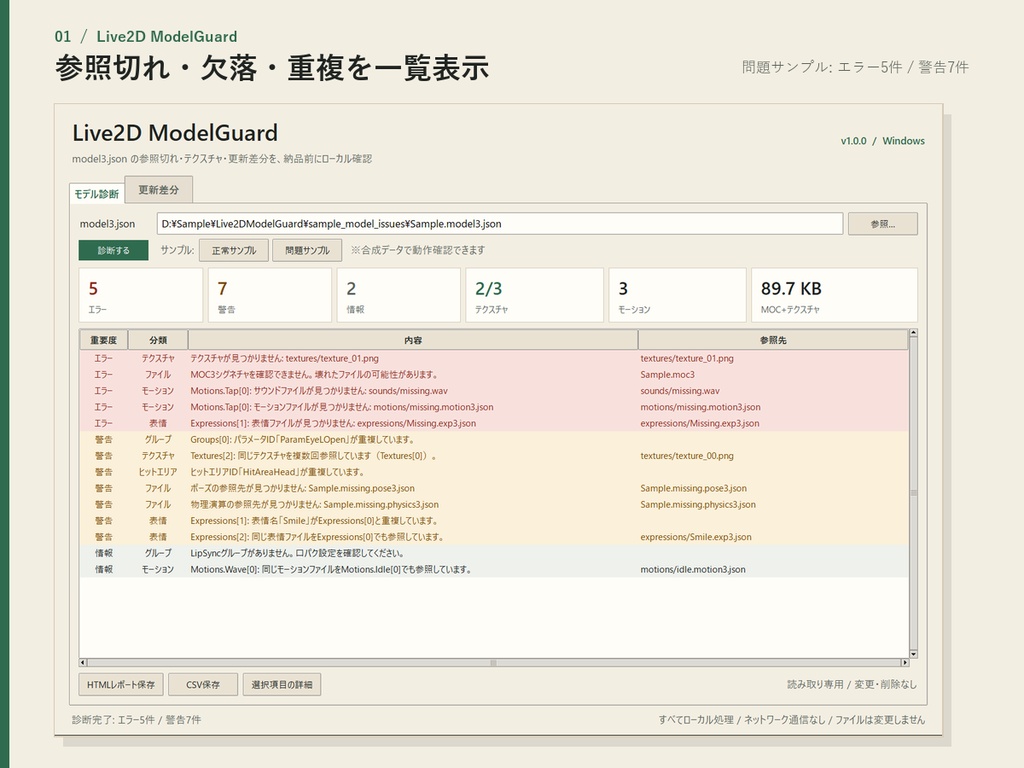
Task: Click the model3.json path input field
Action: click(x=500, y=223)
